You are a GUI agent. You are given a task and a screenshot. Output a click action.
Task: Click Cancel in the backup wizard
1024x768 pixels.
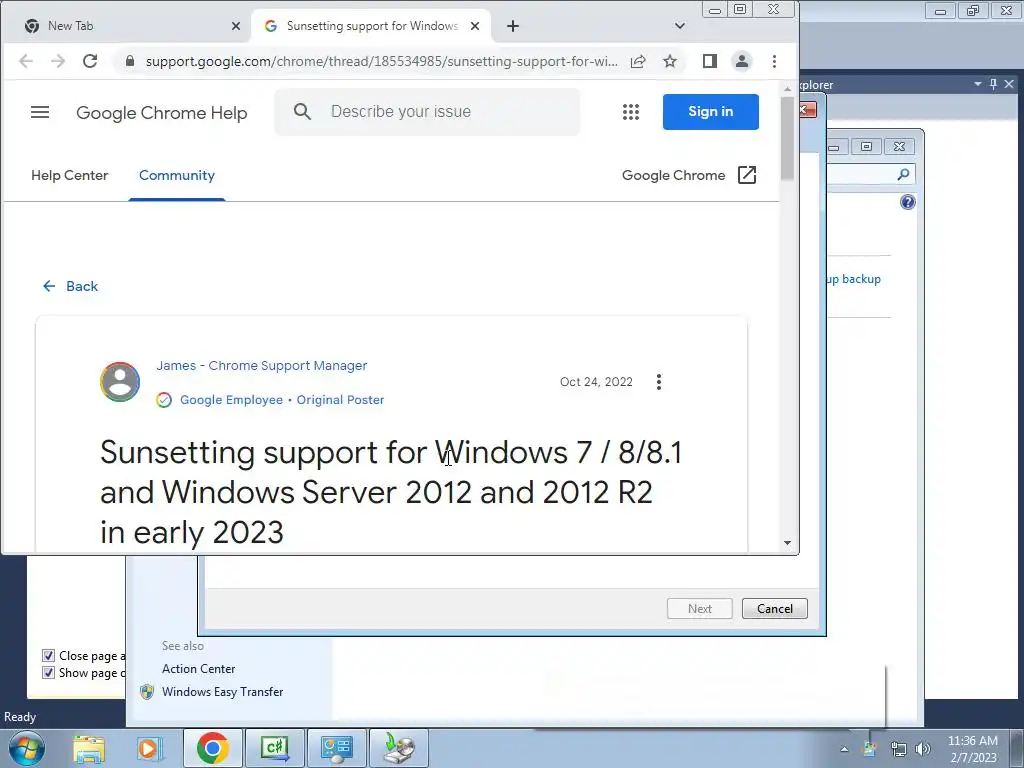click(775, 609)
